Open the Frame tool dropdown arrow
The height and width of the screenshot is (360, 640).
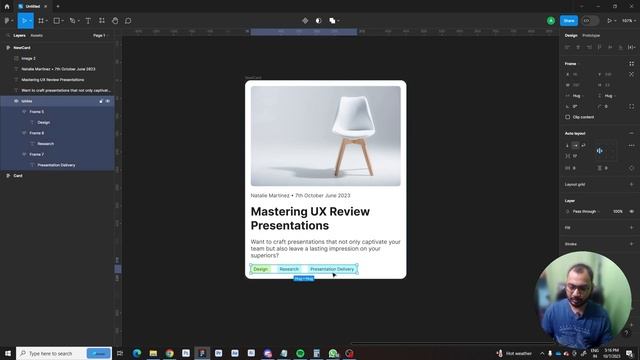coord(47,21)
